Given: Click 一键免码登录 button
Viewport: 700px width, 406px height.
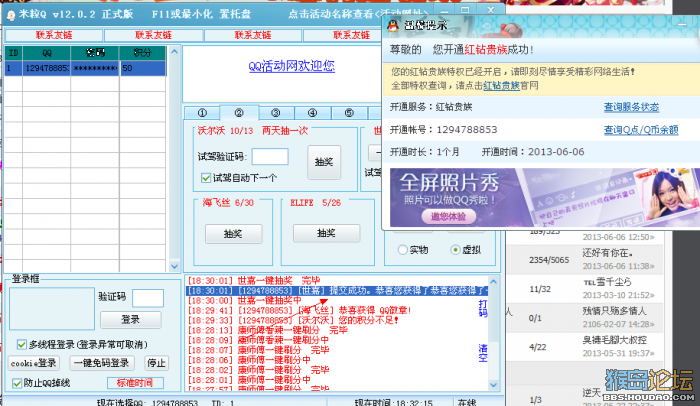Looking at the screenshot, I should click(x=102, y=363).
